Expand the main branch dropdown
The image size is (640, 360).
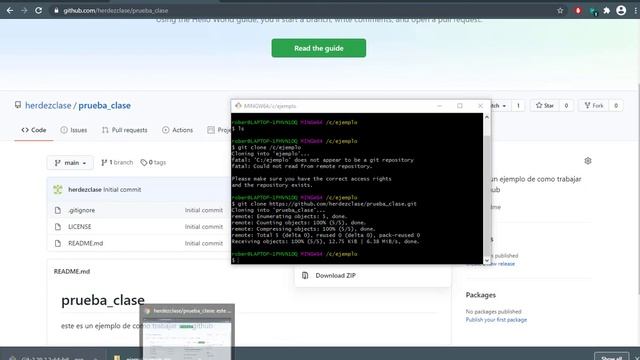click(70, 162)
